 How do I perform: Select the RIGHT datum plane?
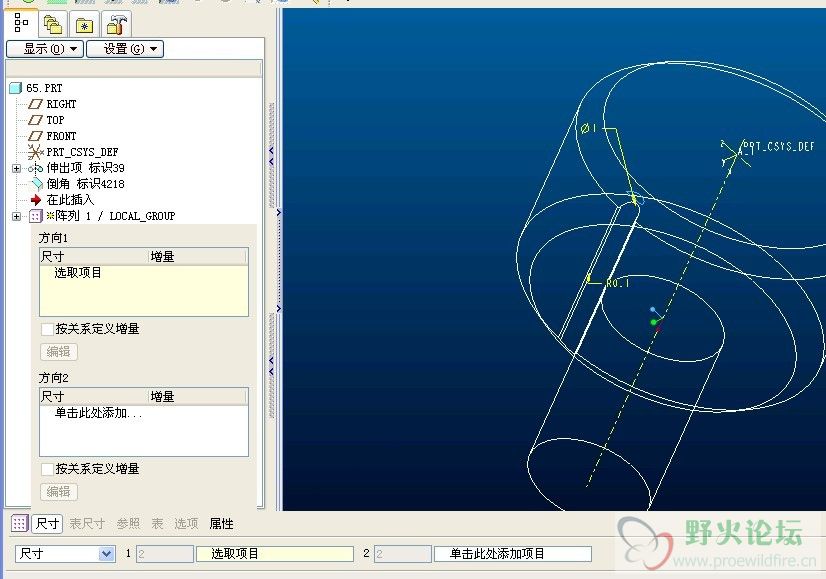tap(61, 104)
